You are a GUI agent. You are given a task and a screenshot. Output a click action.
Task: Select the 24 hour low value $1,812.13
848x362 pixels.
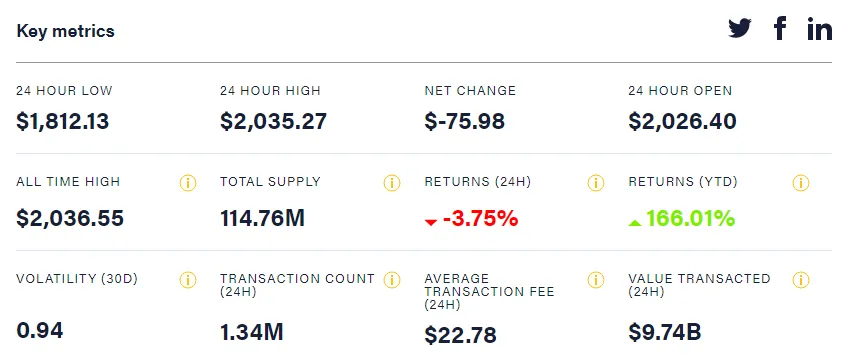63,121
